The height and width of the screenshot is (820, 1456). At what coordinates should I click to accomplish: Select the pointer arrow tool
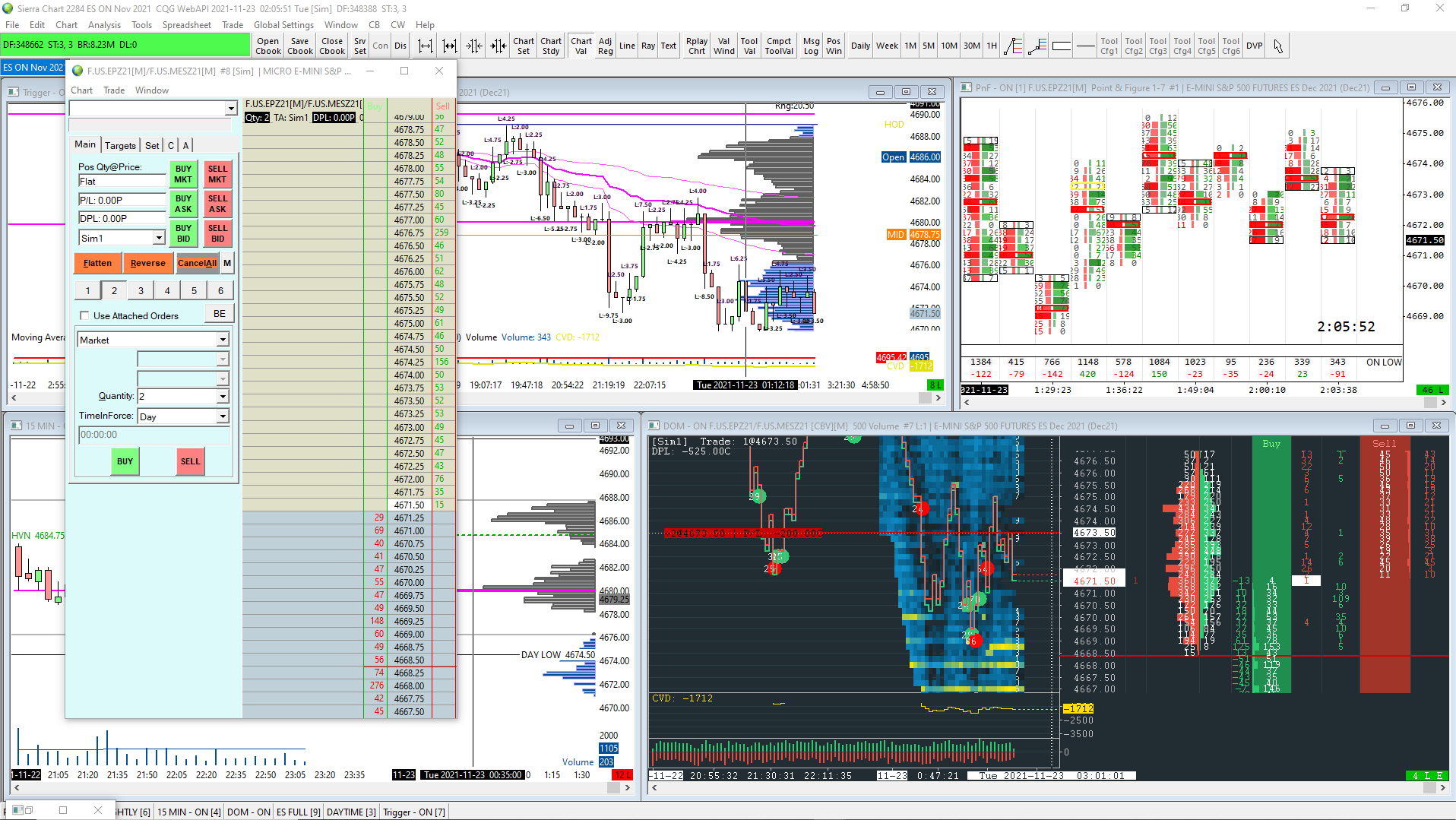tap(1278, 46)
